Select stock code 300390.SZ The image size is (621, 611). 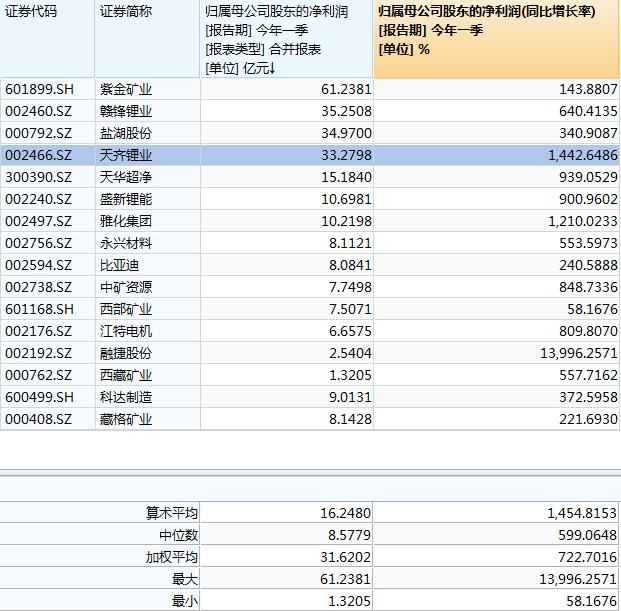38,177
